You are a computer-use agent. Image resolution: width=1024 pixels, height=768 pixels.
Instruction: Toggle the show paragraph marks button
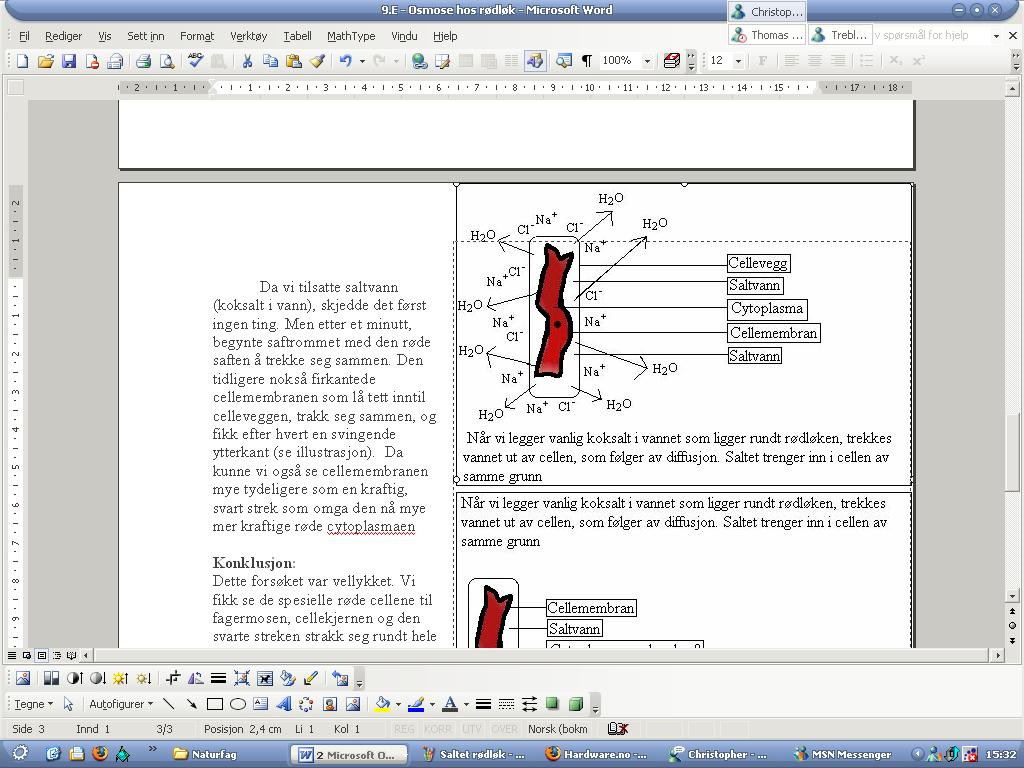click(x=586, y=61)
